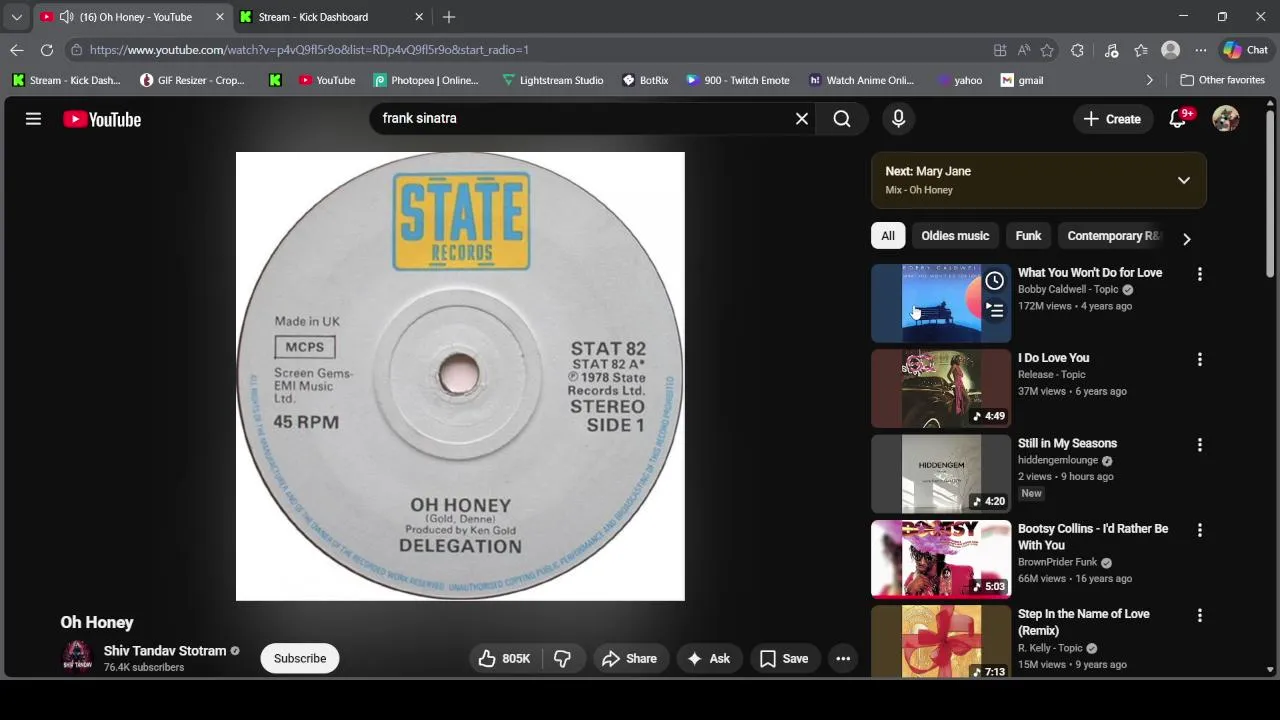The height and width of the screenshot is (720, 1280).
Task: Open BotRix bookmark
Action: click(645, 80)
